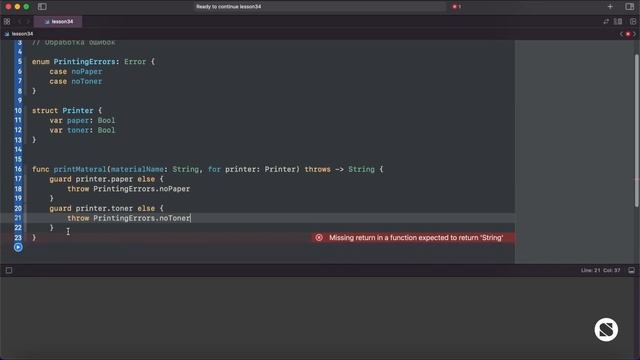Add an editor with the split icon
This screenshot has width=640, height=360.
point(633,21)
